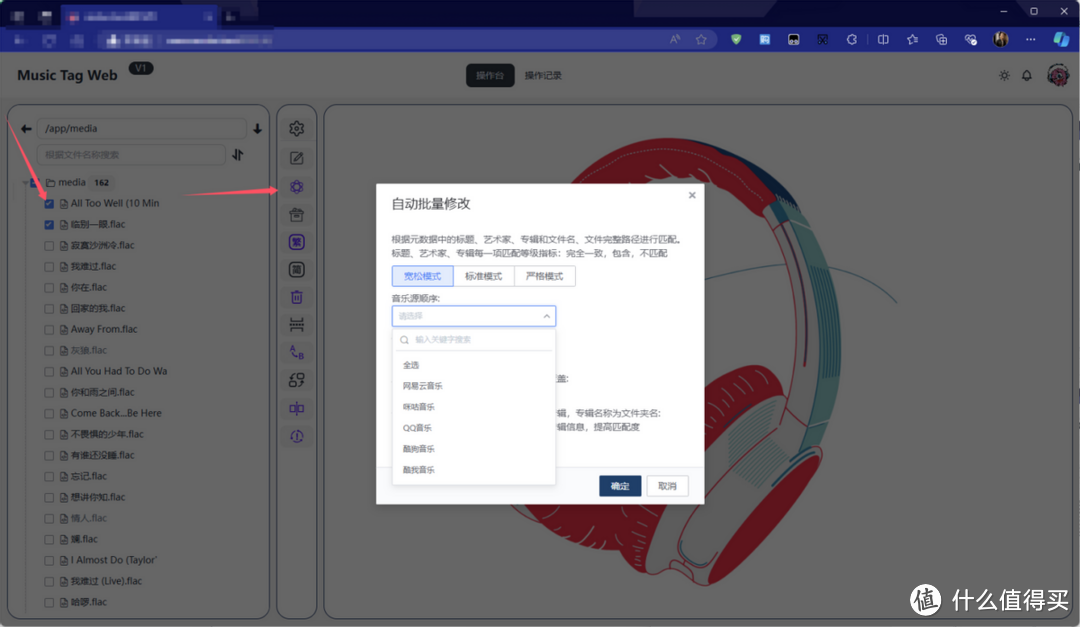The width and height of the screenshot is (1080, 627).
Task: Switch to the 严格模式 tab in the dialog
Action: point(544,275)
